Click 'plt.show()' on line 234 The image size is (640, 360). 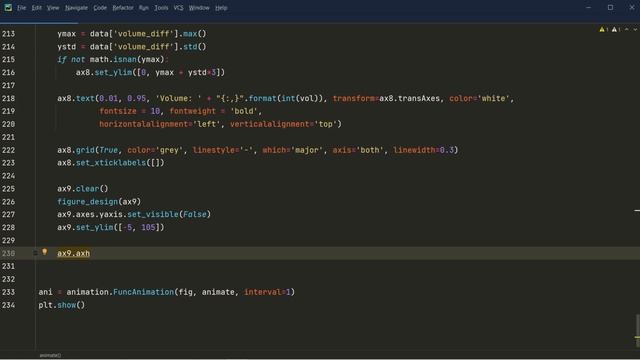(x=62, y=305)
